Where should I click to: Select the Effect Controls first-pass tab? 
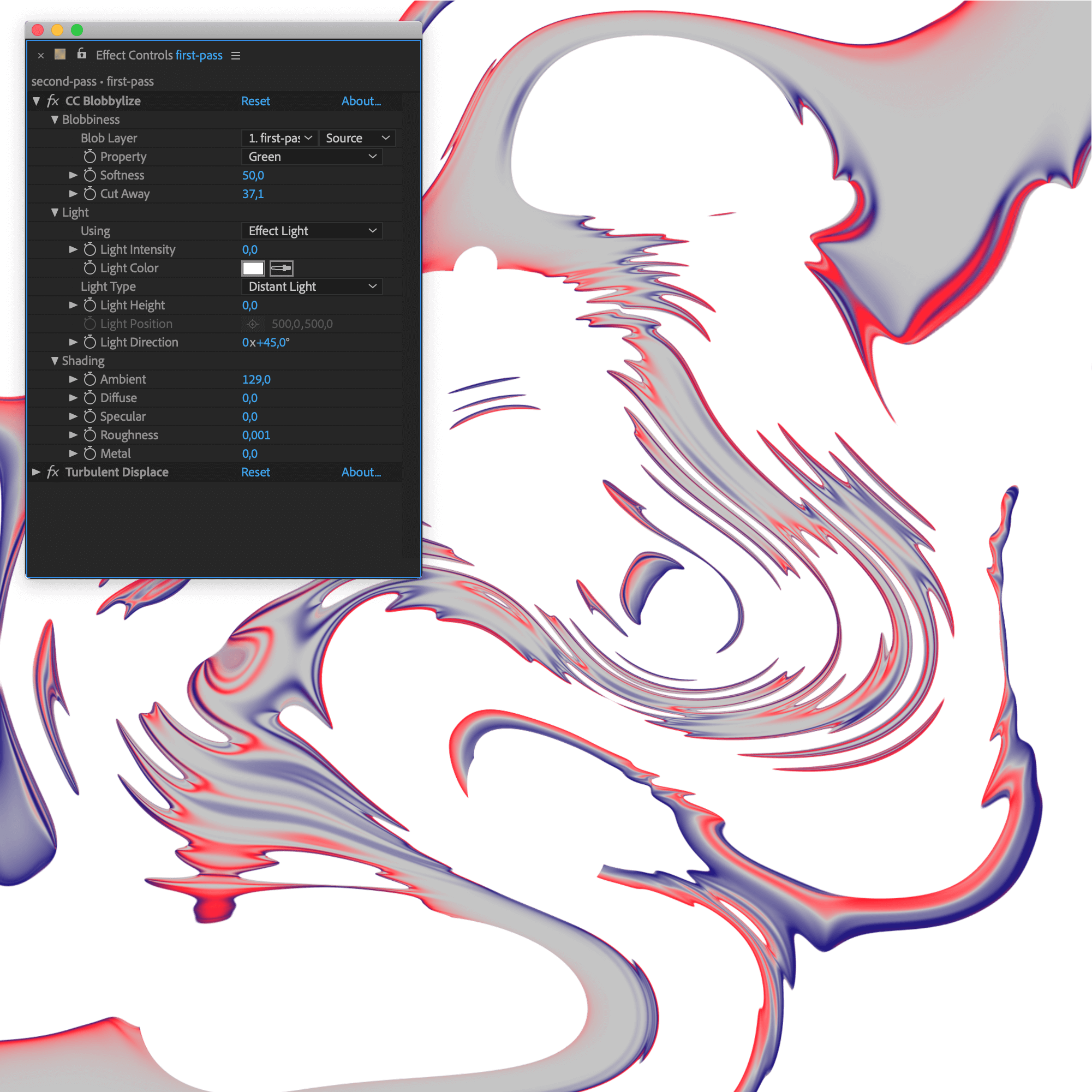pyautogui.click(x=159, y=56)
